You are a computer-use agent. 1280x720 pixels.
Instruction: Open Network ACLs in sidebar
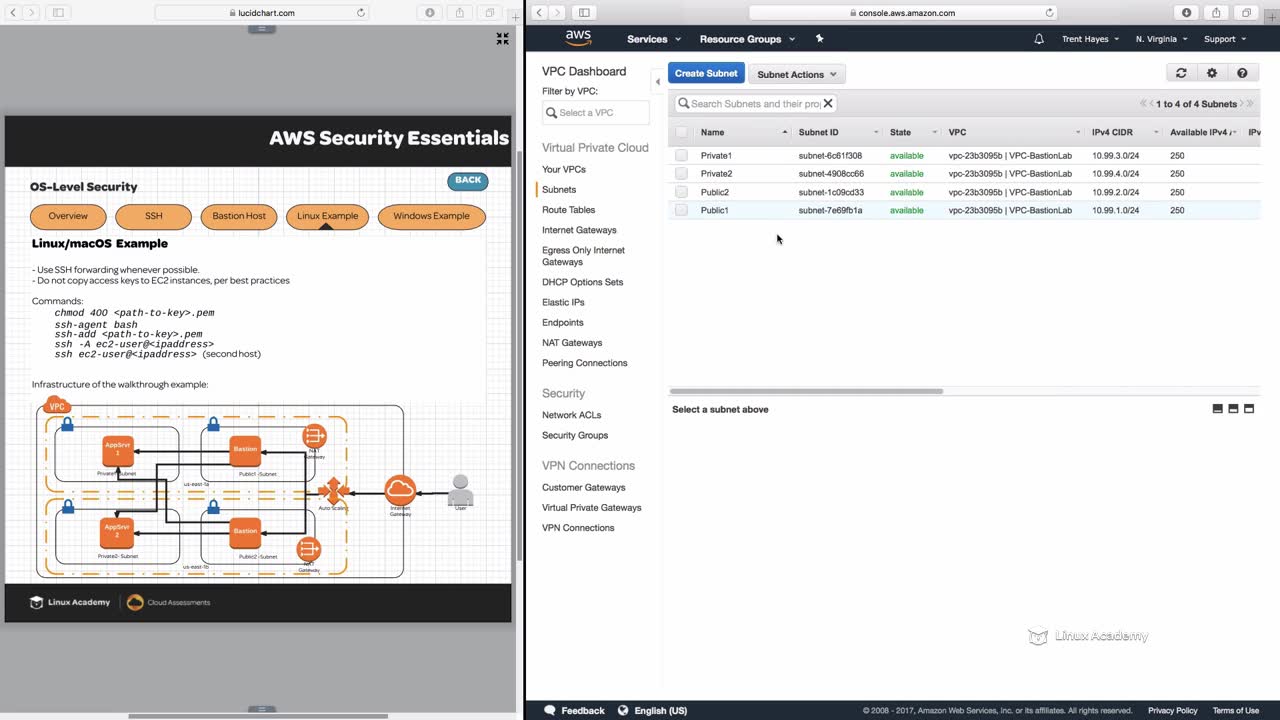click(571, 415)
